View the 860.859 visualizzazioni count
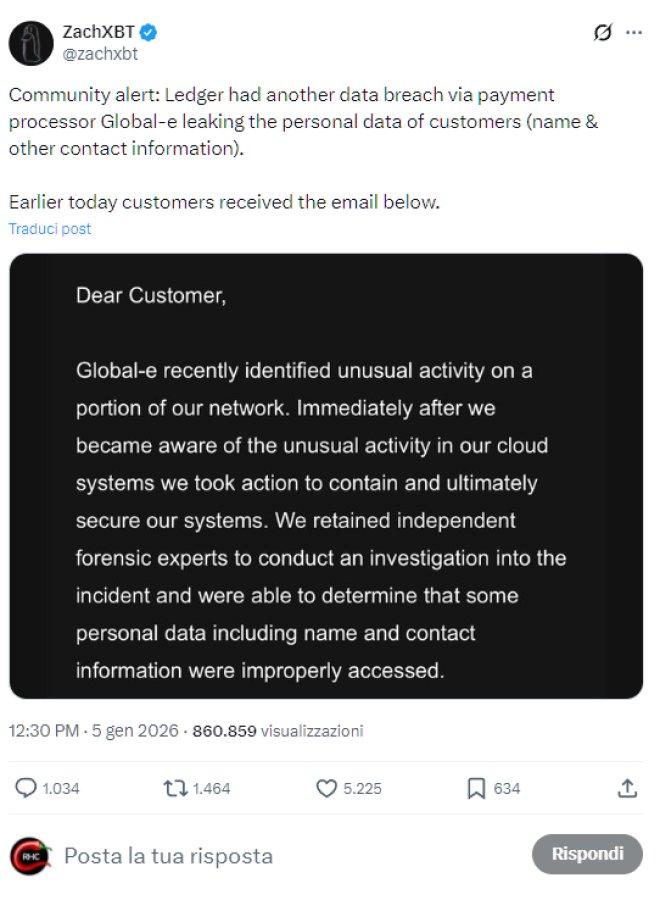 pyautogui.click(x=278, y=731)
